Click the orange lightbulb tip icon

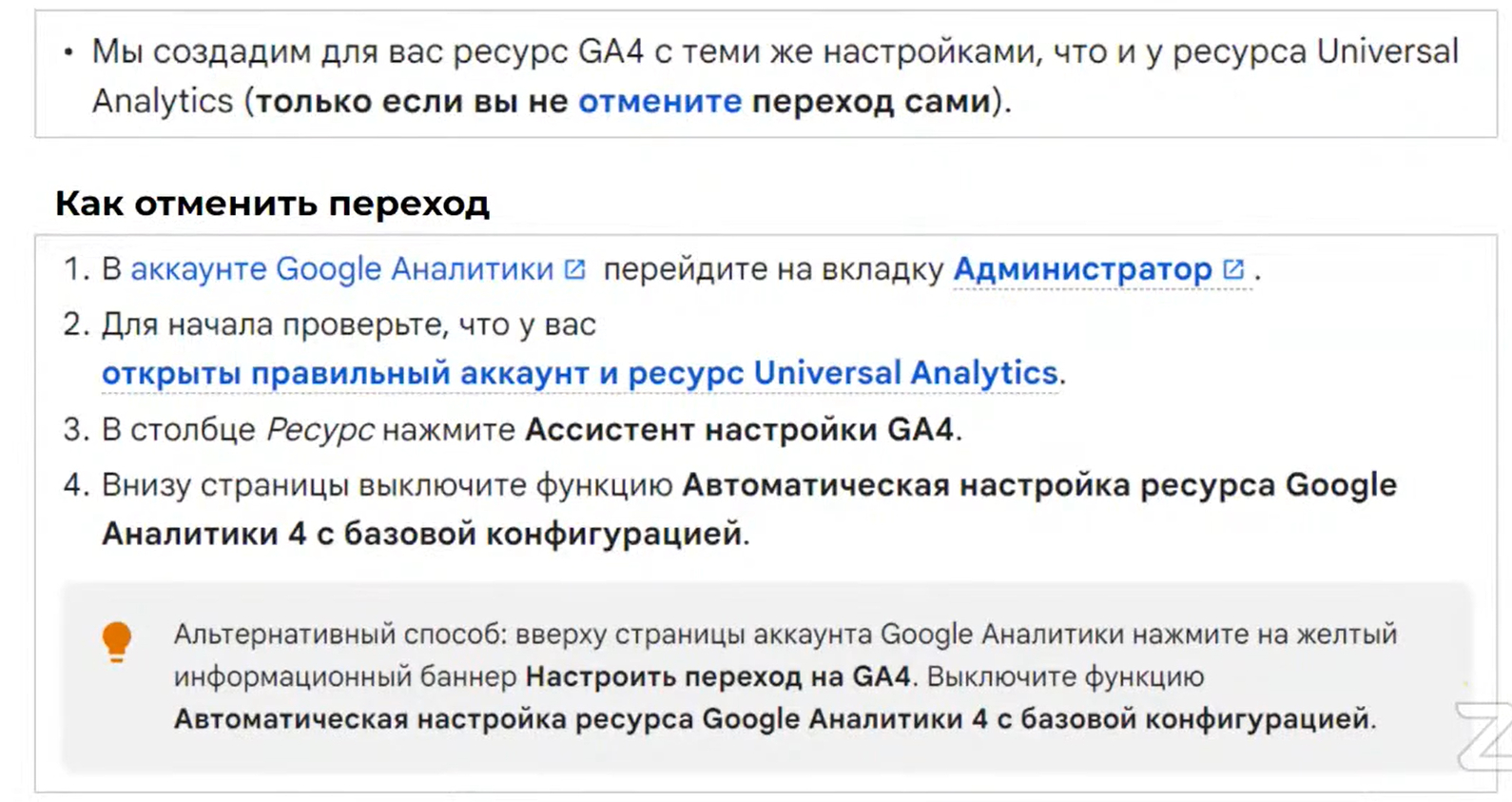(x=117, y=640)
